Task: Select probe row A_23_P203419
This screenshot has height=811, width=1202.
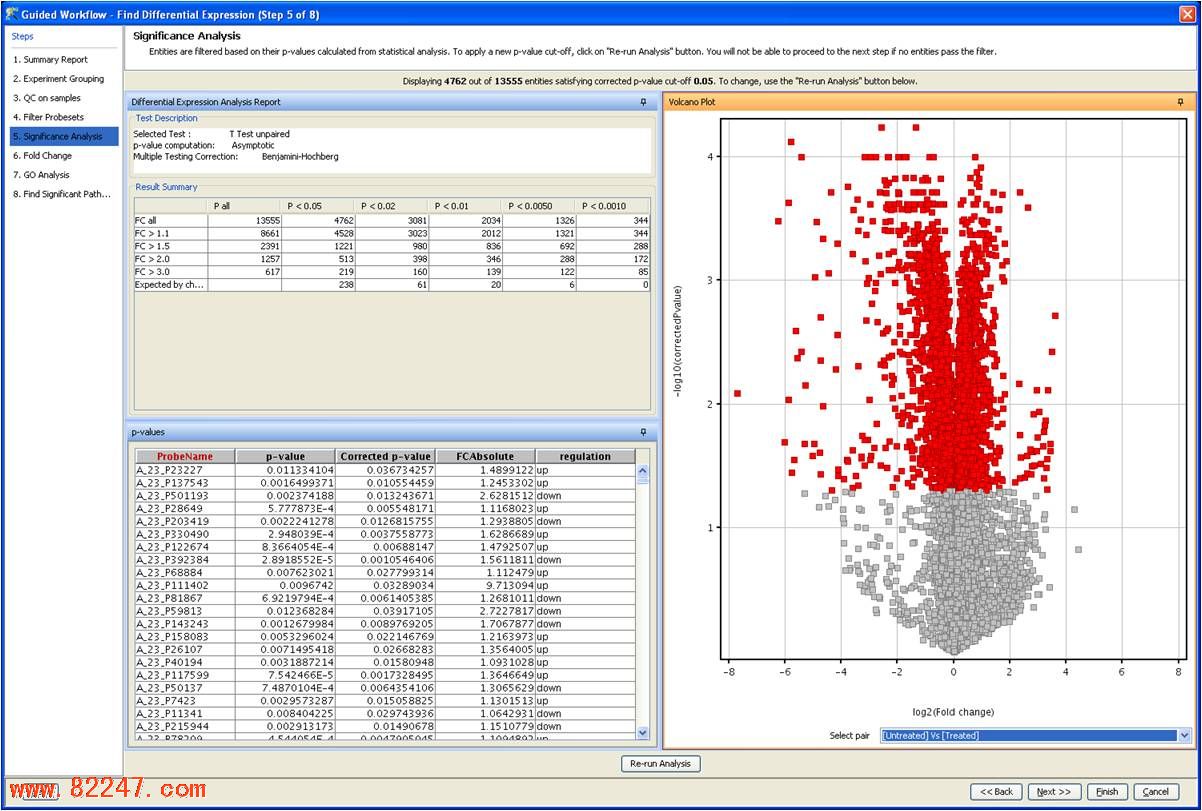Action: [x=385, y=522]
